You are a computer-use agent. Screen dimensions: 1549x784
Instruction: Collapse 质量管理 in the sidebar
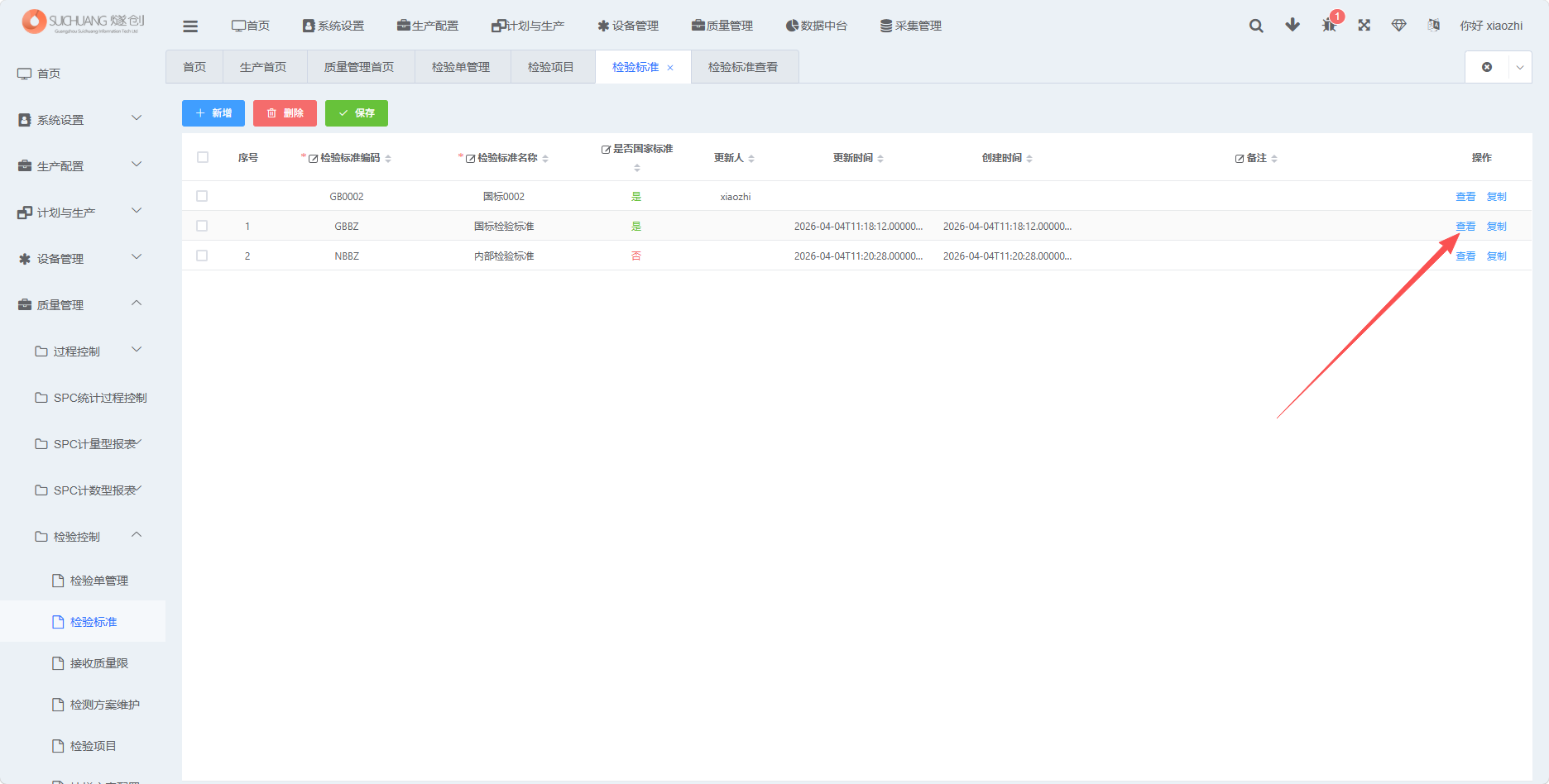83,305
